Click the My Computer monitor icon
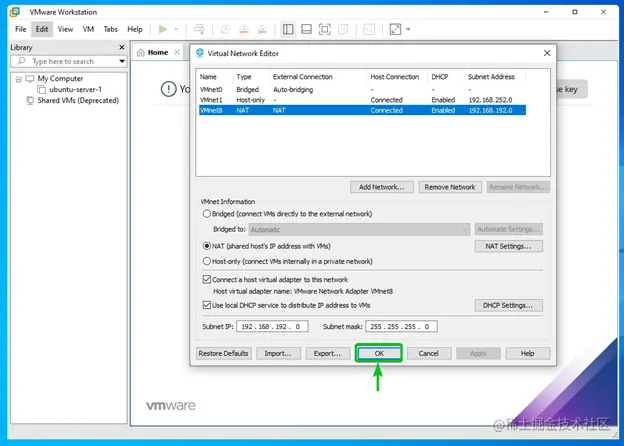The height and width of the screenshot is (446, 624). [30, 78]
